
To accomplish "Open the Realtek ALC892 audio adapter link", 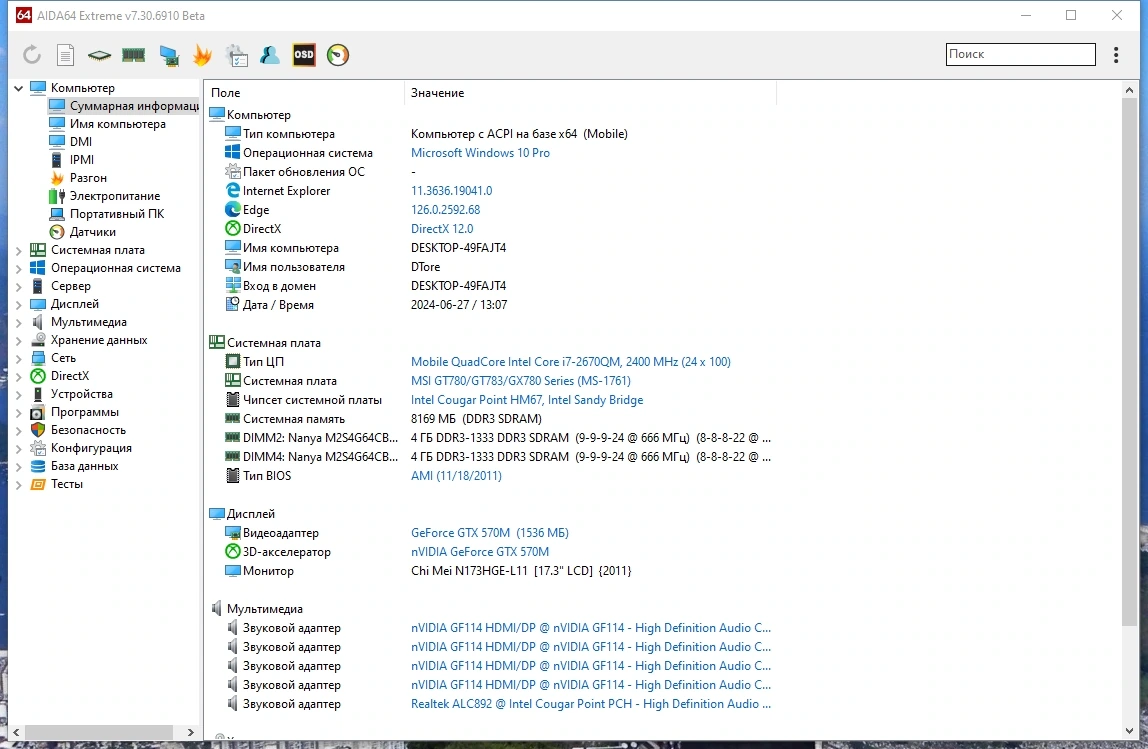I will 590,704.
